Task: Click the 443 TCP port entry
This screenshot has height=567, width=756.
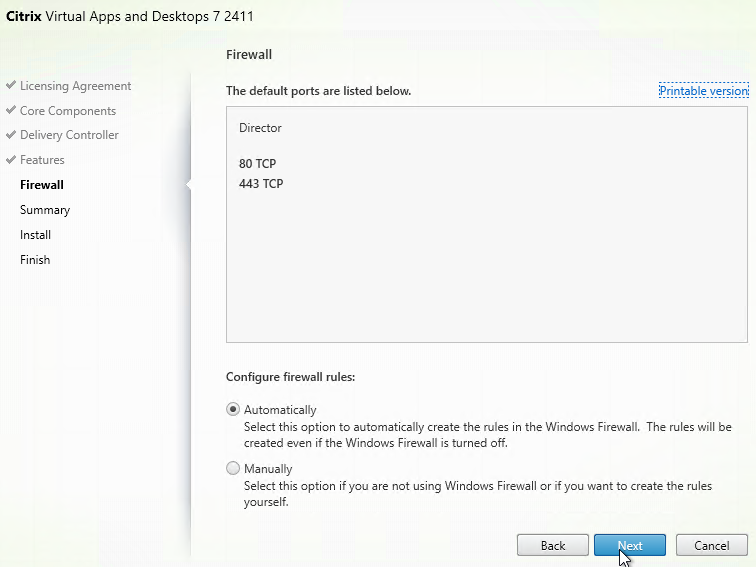Action: coord(261,184)
